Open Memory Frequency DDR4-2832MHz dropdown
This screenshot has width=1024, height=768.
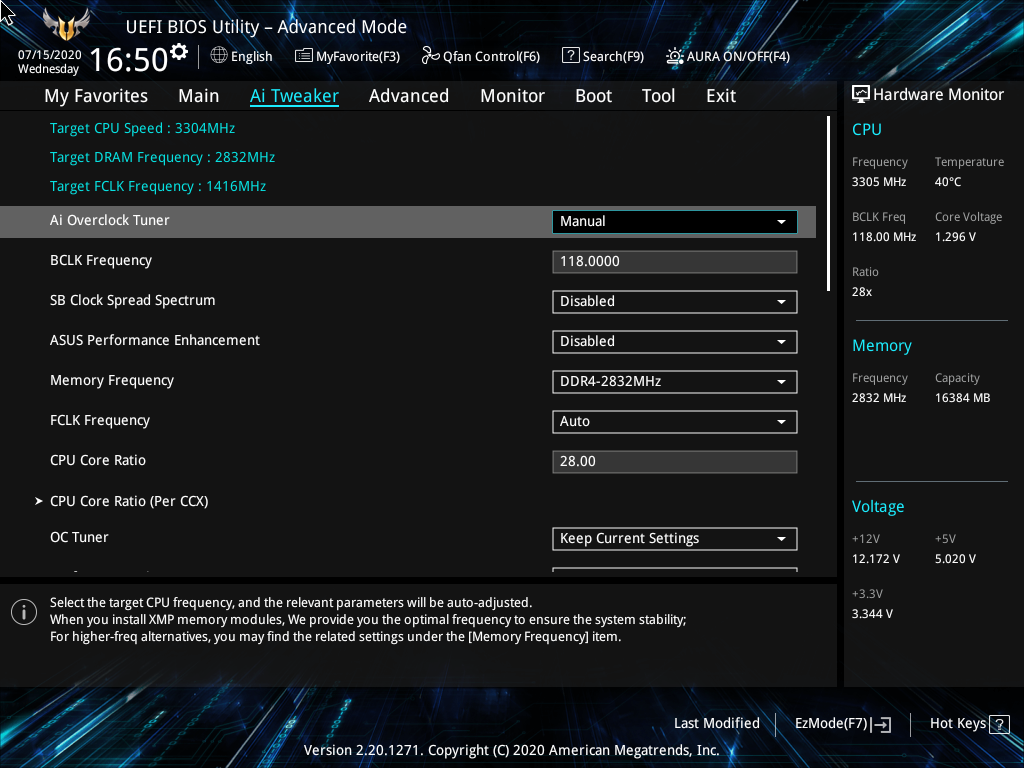click(675, 381)
